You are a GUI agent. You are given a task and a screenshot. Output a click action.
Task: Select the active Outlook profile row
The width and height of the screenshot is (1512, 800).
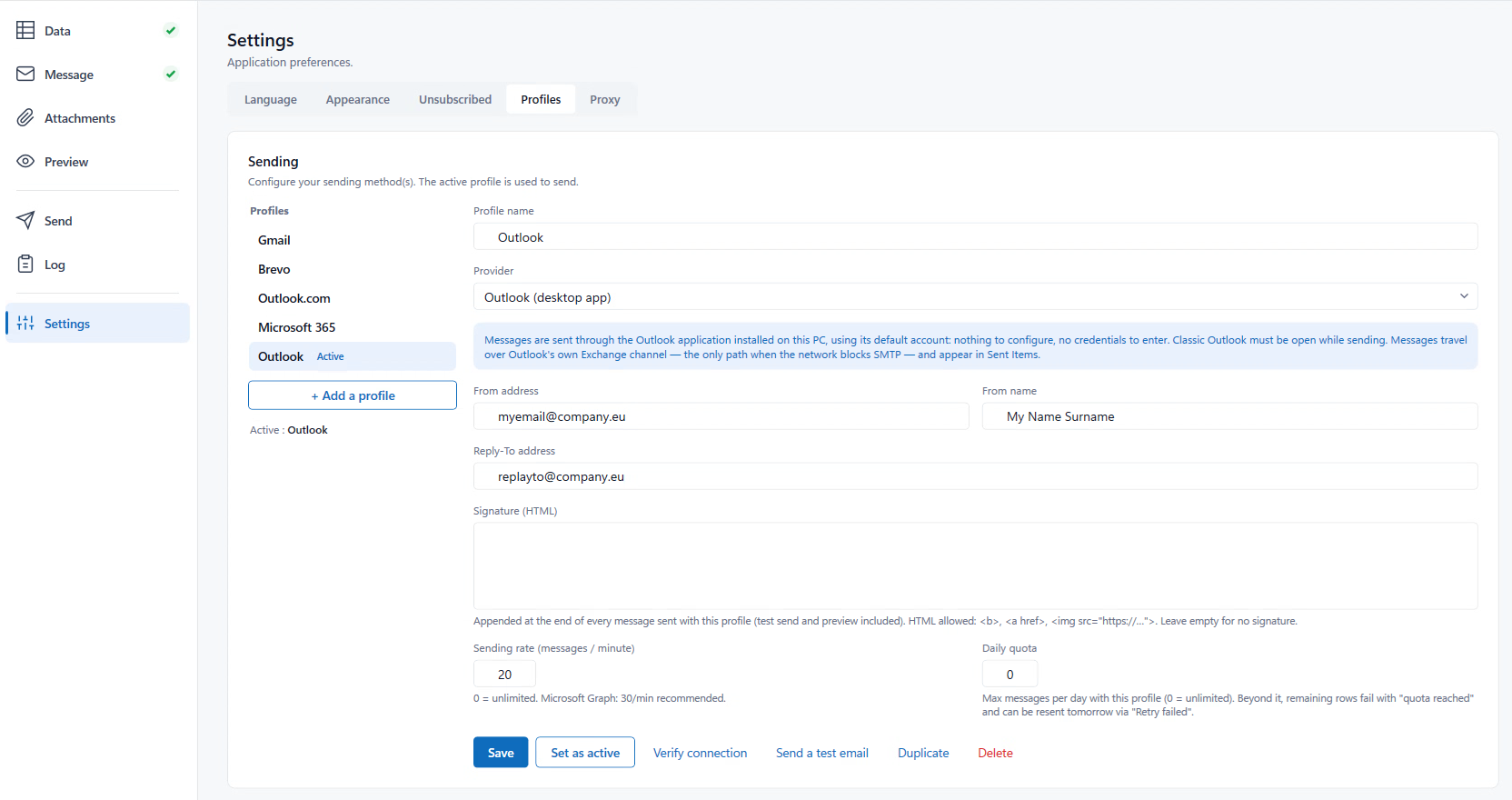[x=353, y=356]
